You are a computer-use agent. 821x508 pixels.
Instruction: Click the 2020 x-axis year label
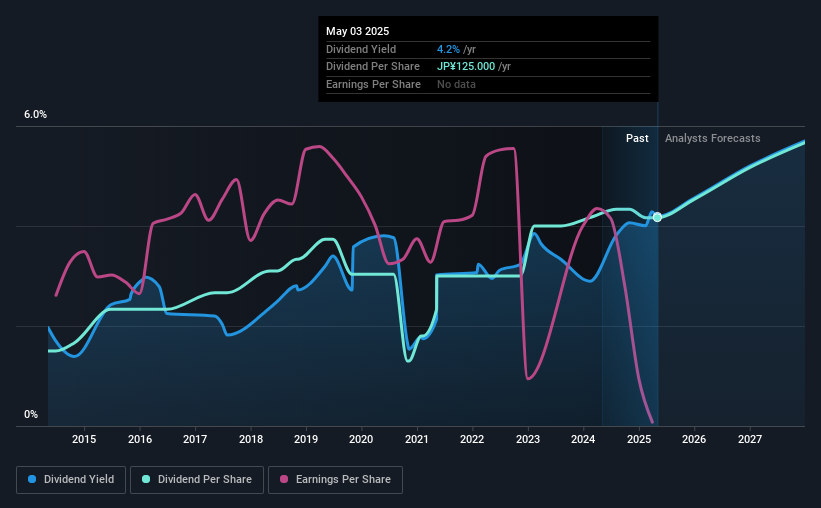[361, 439]
